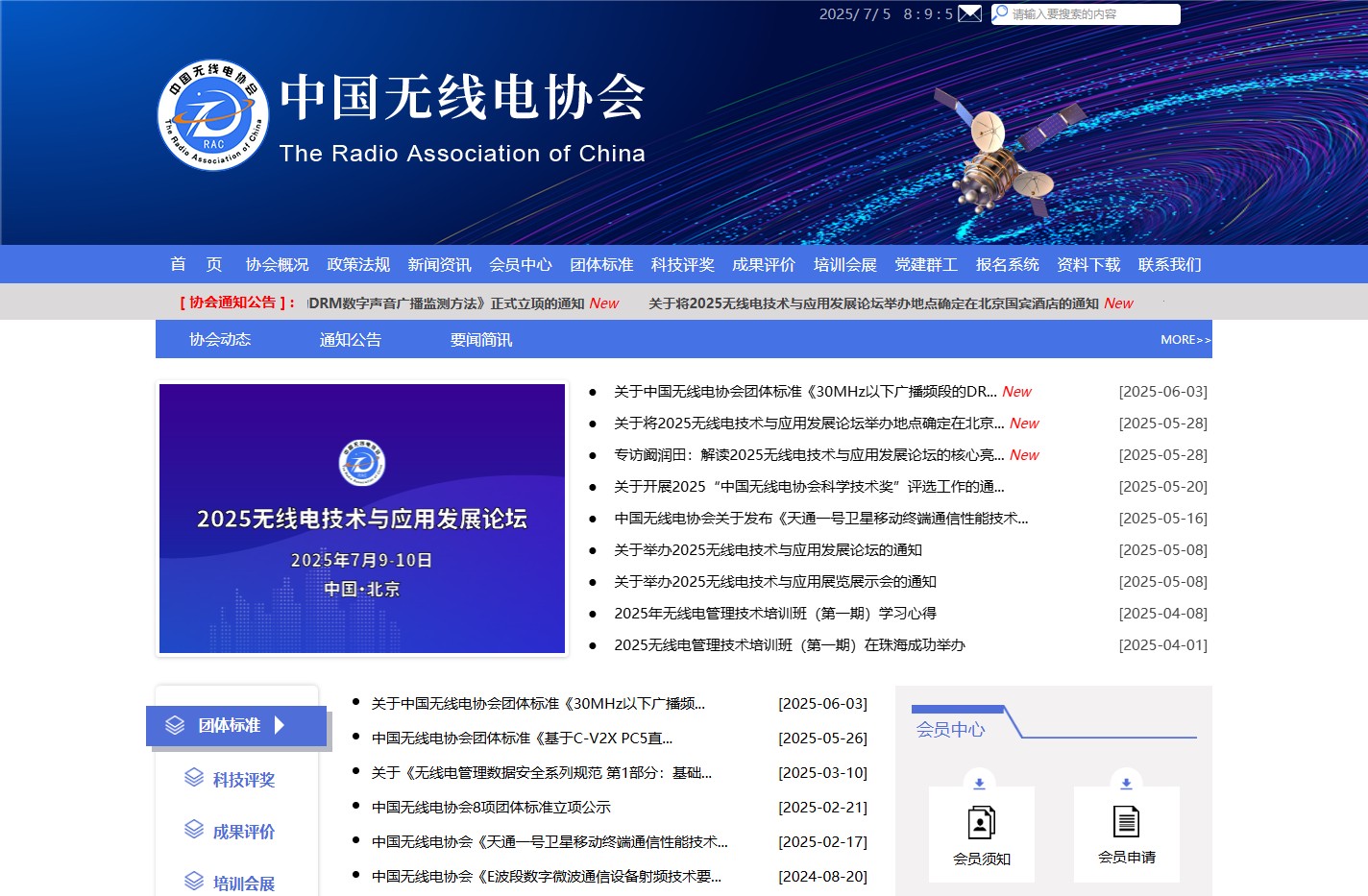The height and width of the screenshot is (896, 1368).
Task: Open 中国无线电协会8项团体标准立项公示
Action: coord(491,807)
